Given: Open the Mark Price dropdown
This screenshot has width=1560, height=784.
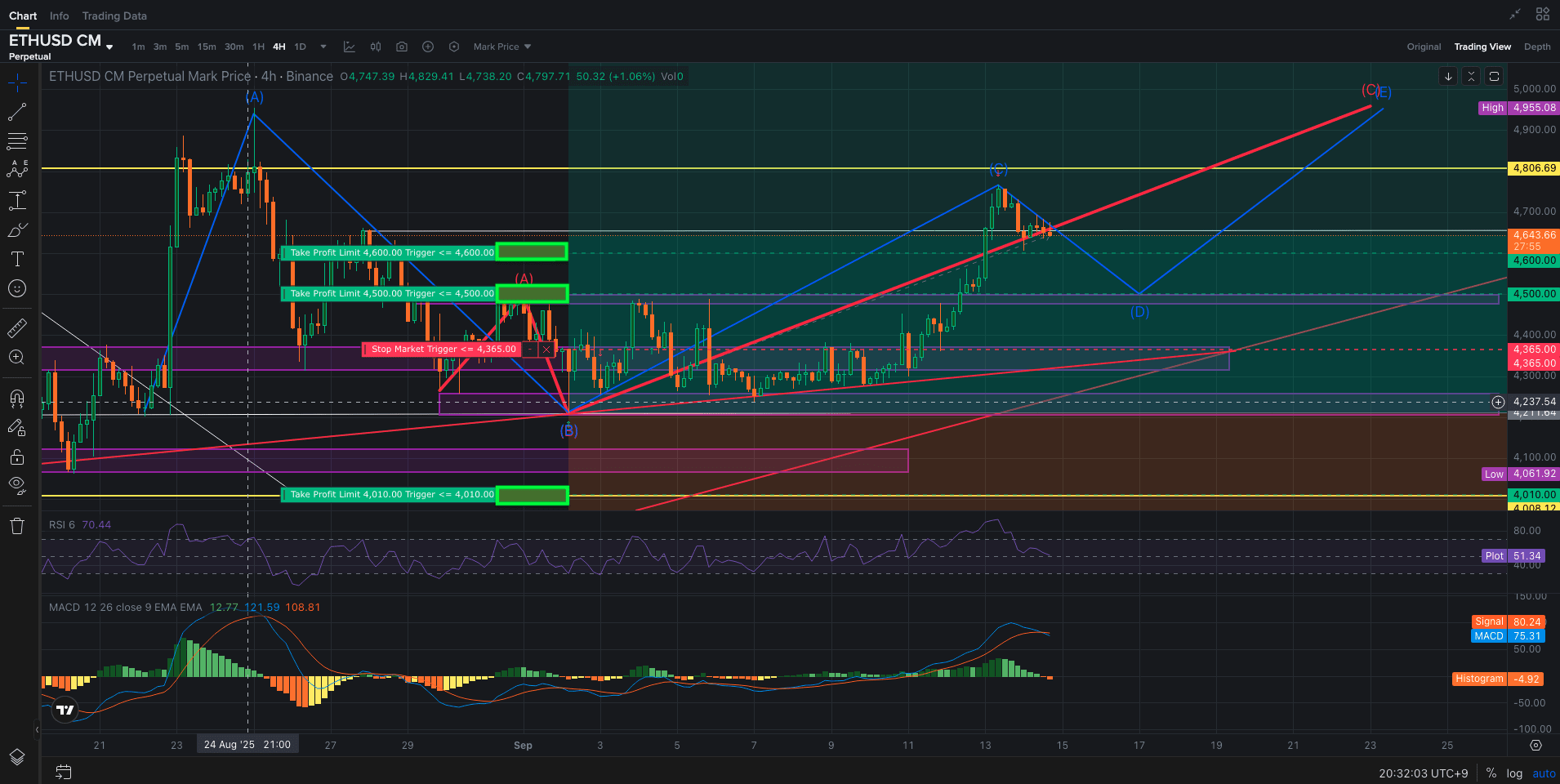Looking at the screenshot, I should [x=501, y=47].
